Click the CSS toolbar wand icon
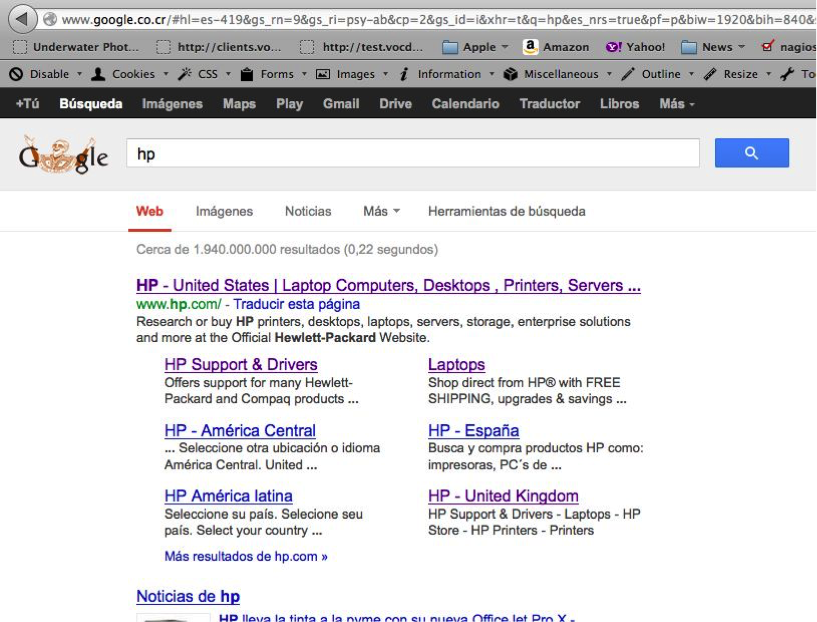 coord(184,74)
